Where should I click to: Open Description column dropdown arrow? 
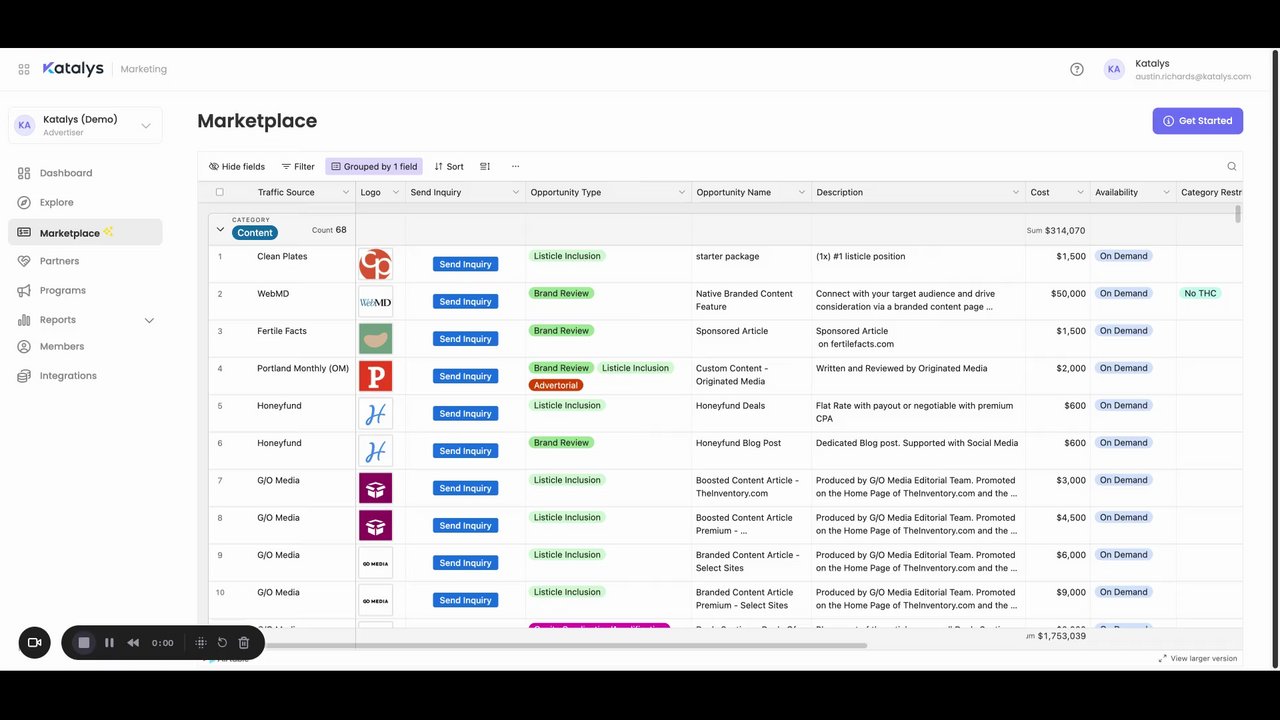tap(1016, 192)
